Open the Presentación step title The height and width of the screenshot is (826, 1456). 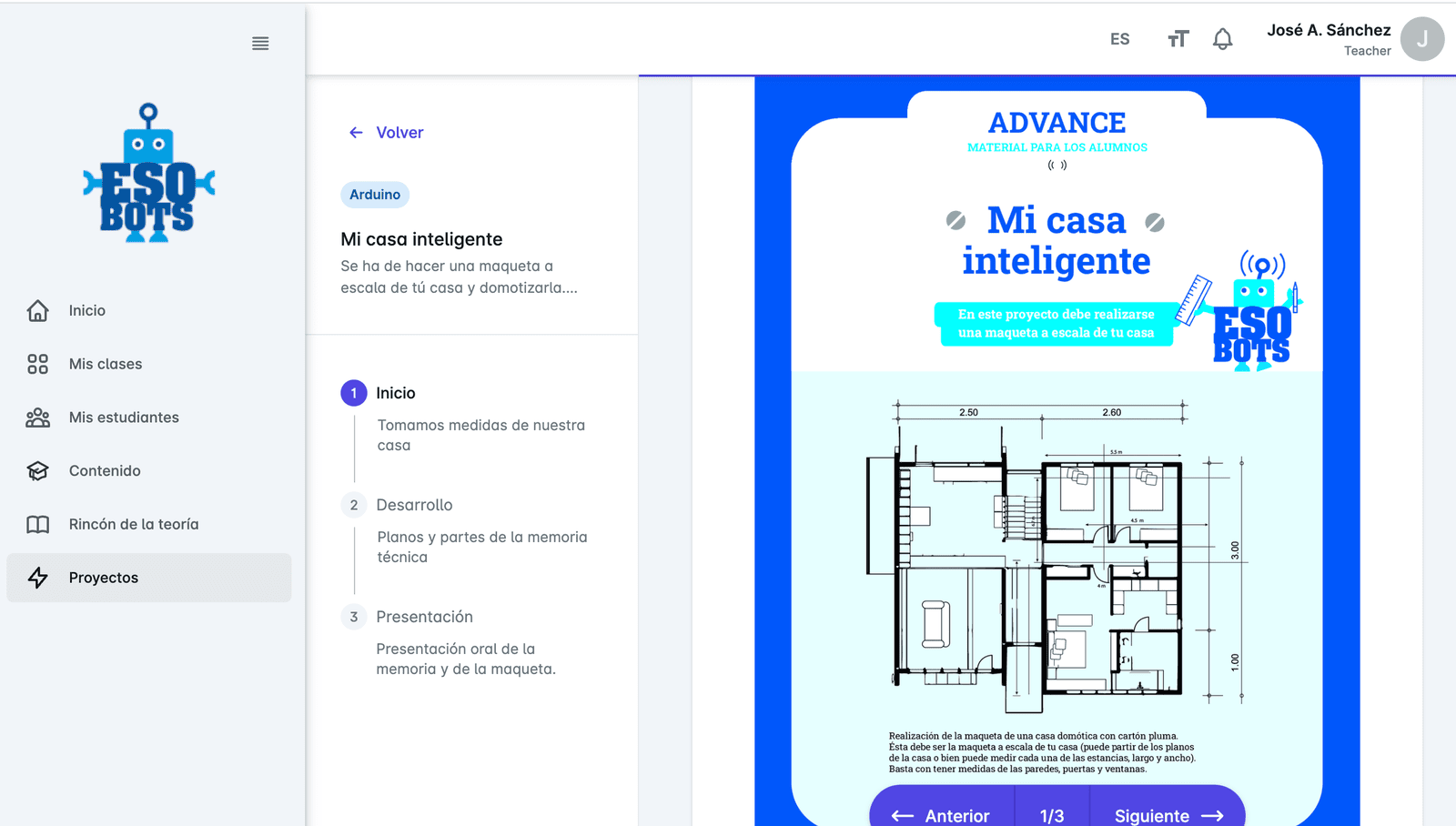pos(424,617)
